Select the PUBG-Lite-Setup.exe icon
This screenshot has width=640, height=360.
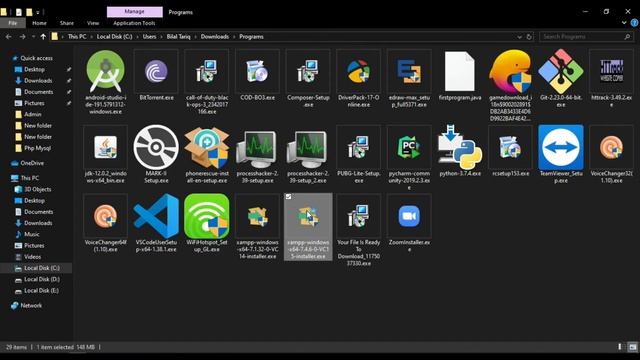tap(358, 147)
